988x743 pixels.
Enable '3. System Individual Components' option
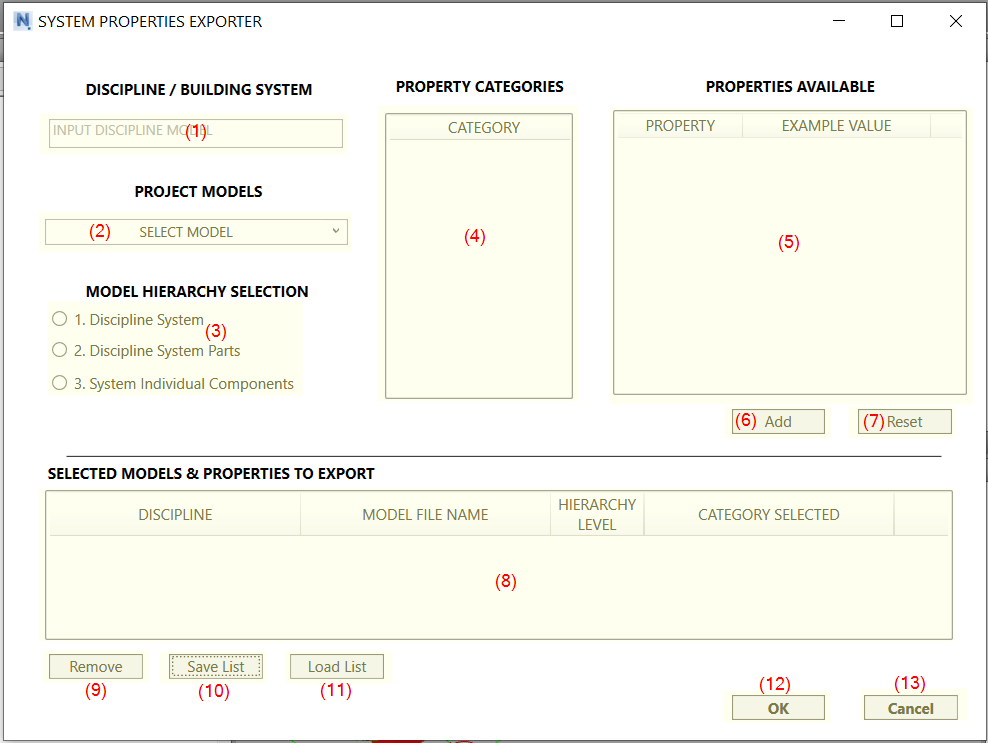[x=59, y=383]
